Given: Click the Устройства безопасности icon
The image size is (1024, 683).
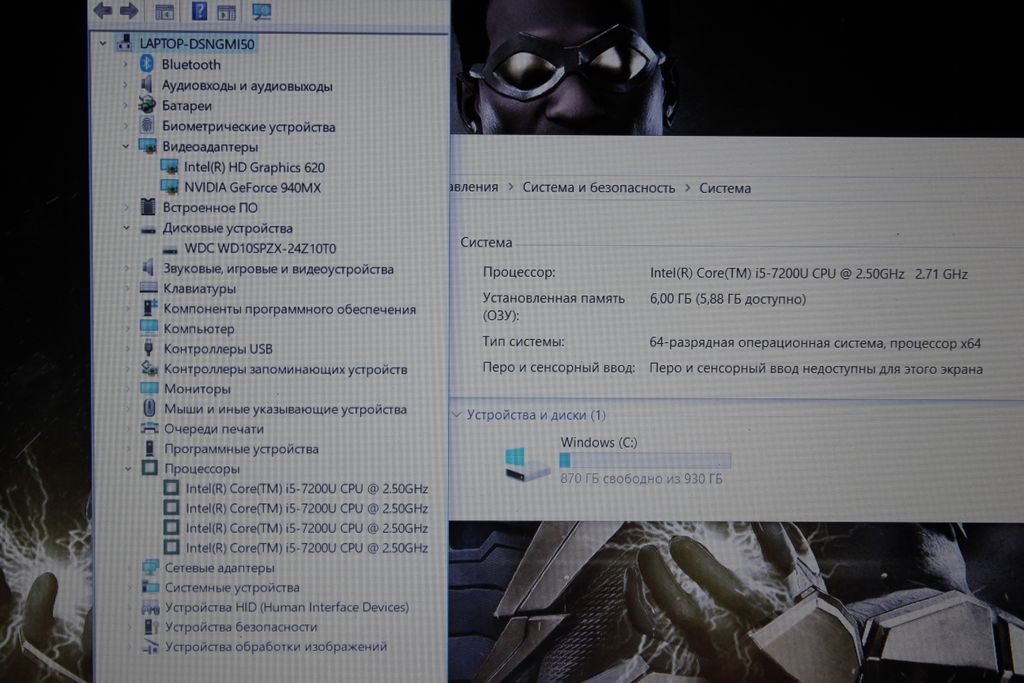Looking at the screenshot, I should click(x=151, y=627).
